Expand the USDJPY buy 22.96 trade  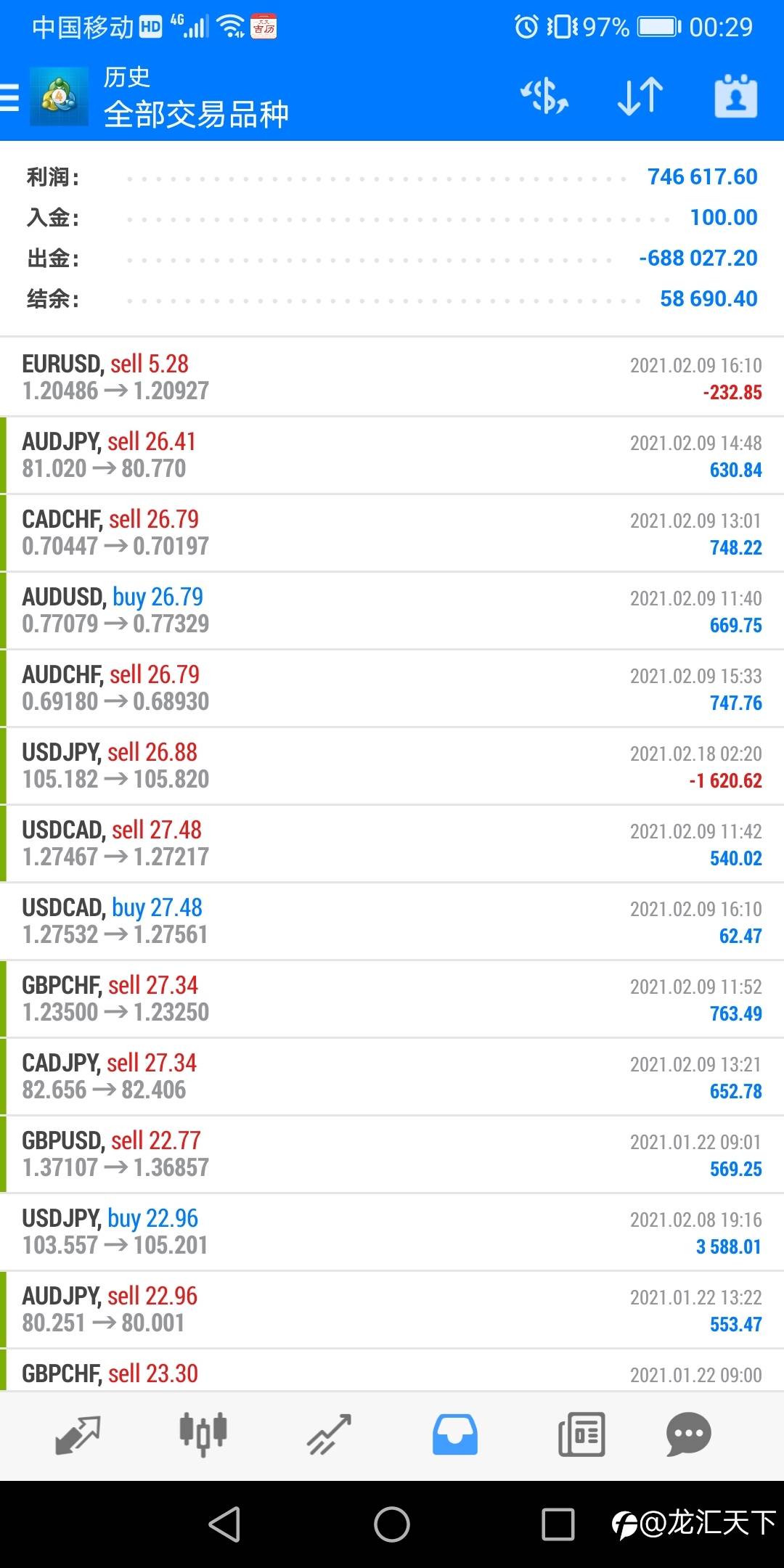coord(392,1232)
